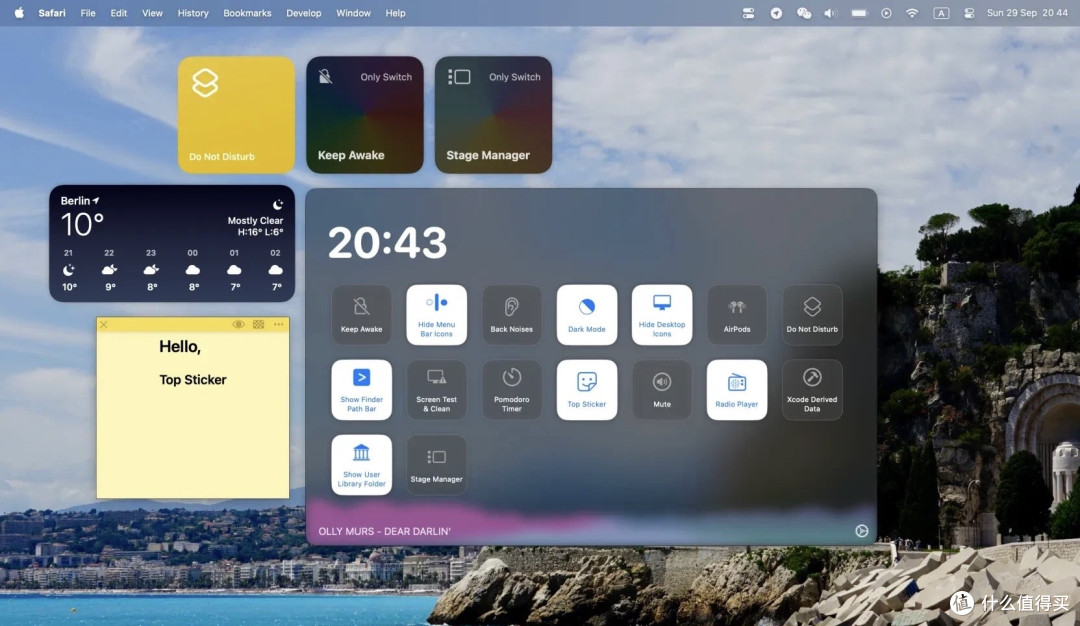Click the Stage Manager desktop widget

493,115
